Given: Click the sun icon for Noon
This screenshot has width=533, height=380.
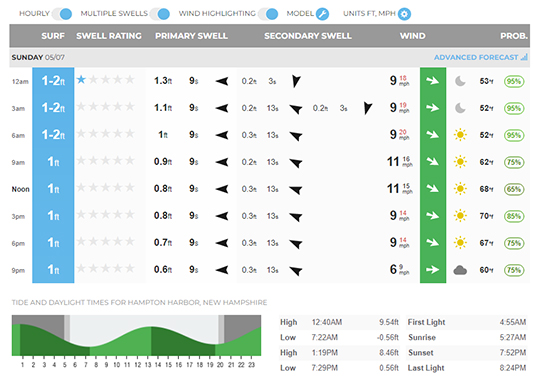Looking at the screenshot, I should 460,189.
